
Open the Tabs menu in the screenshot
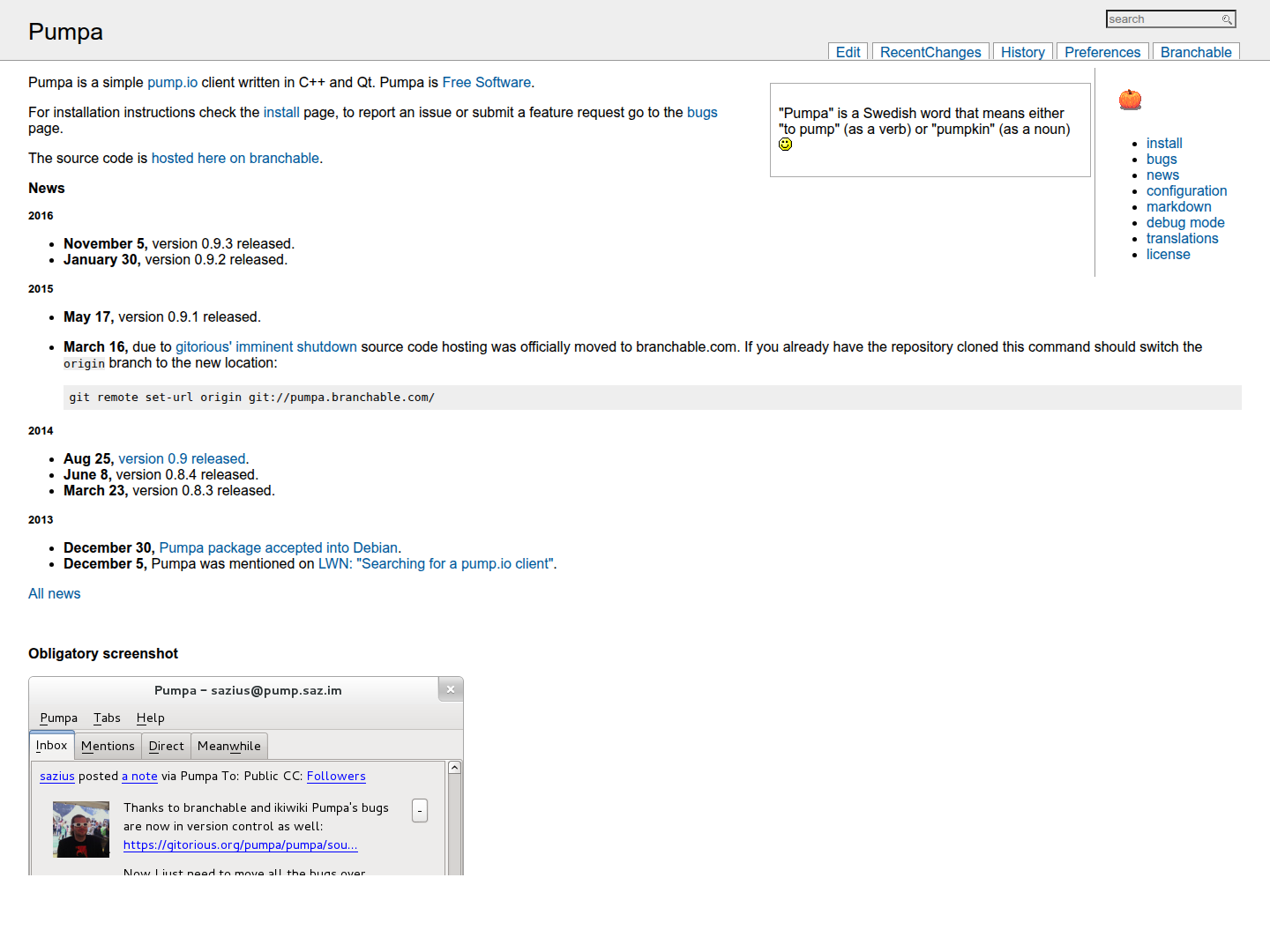click(107, 718)
